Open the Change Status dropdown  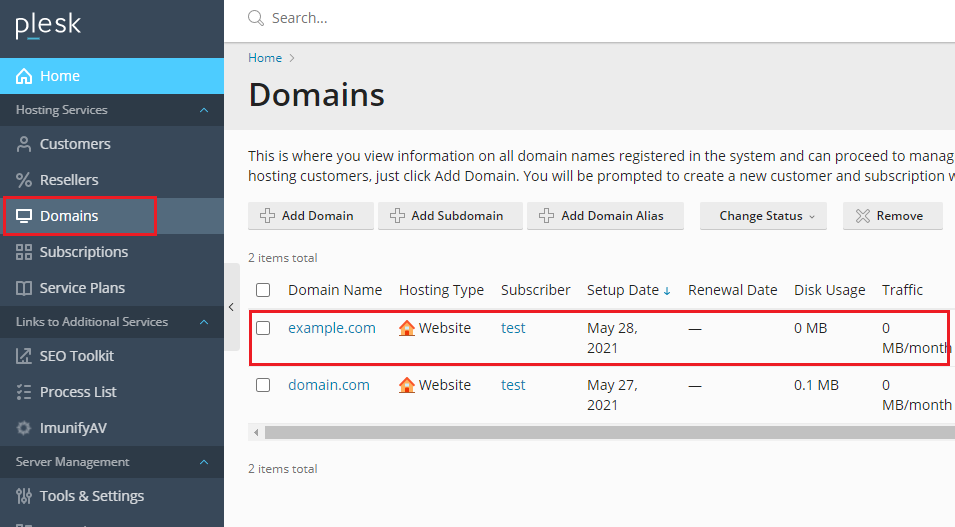[x=763, y=216]
